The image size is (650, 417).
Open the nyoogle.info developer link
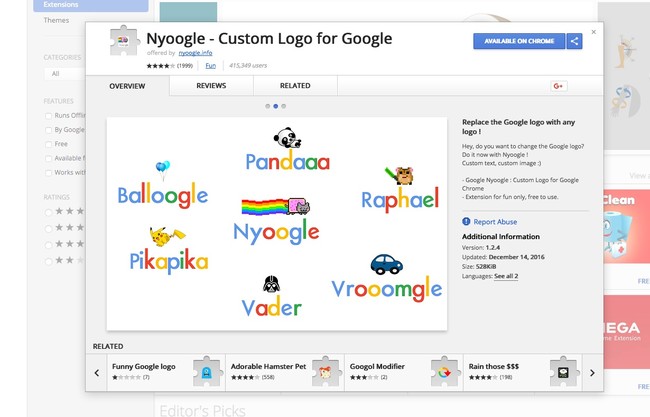point(195,53)
